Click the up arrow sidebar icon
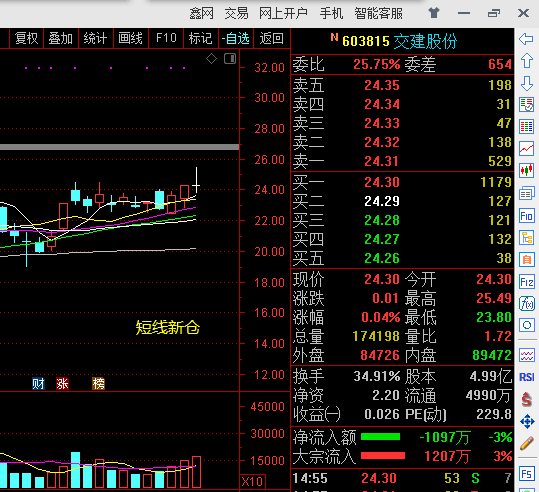539x492 pixels. click(526, 61)
